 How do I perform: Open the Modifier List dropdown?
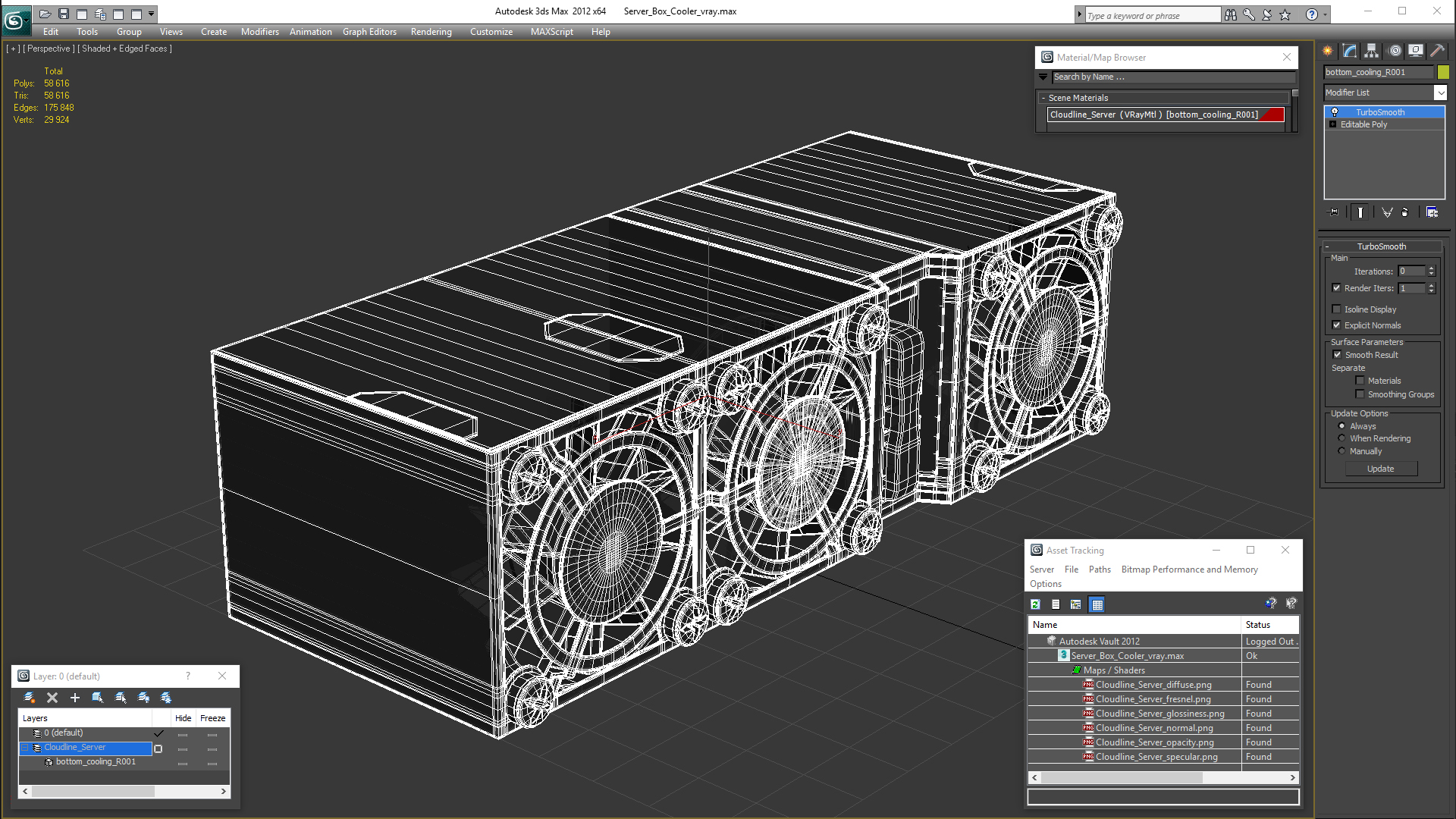[x=1440, y=93]
